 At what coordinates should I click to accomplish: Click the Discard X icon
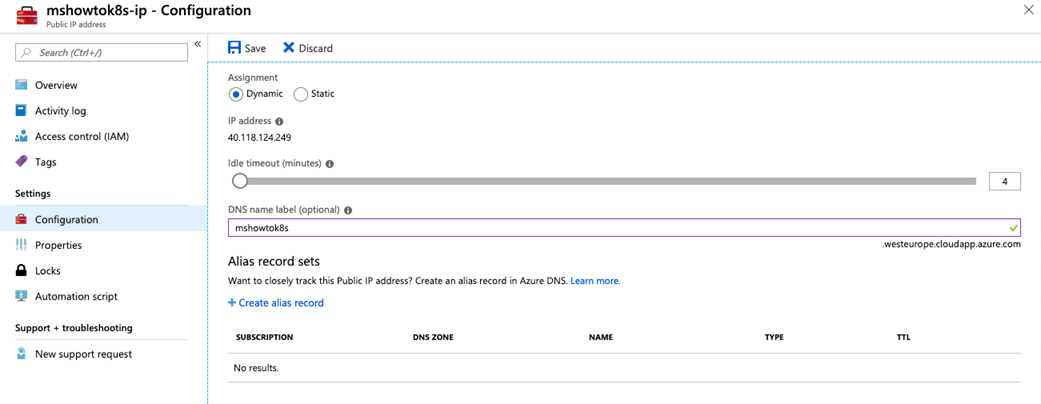[288, 48]
